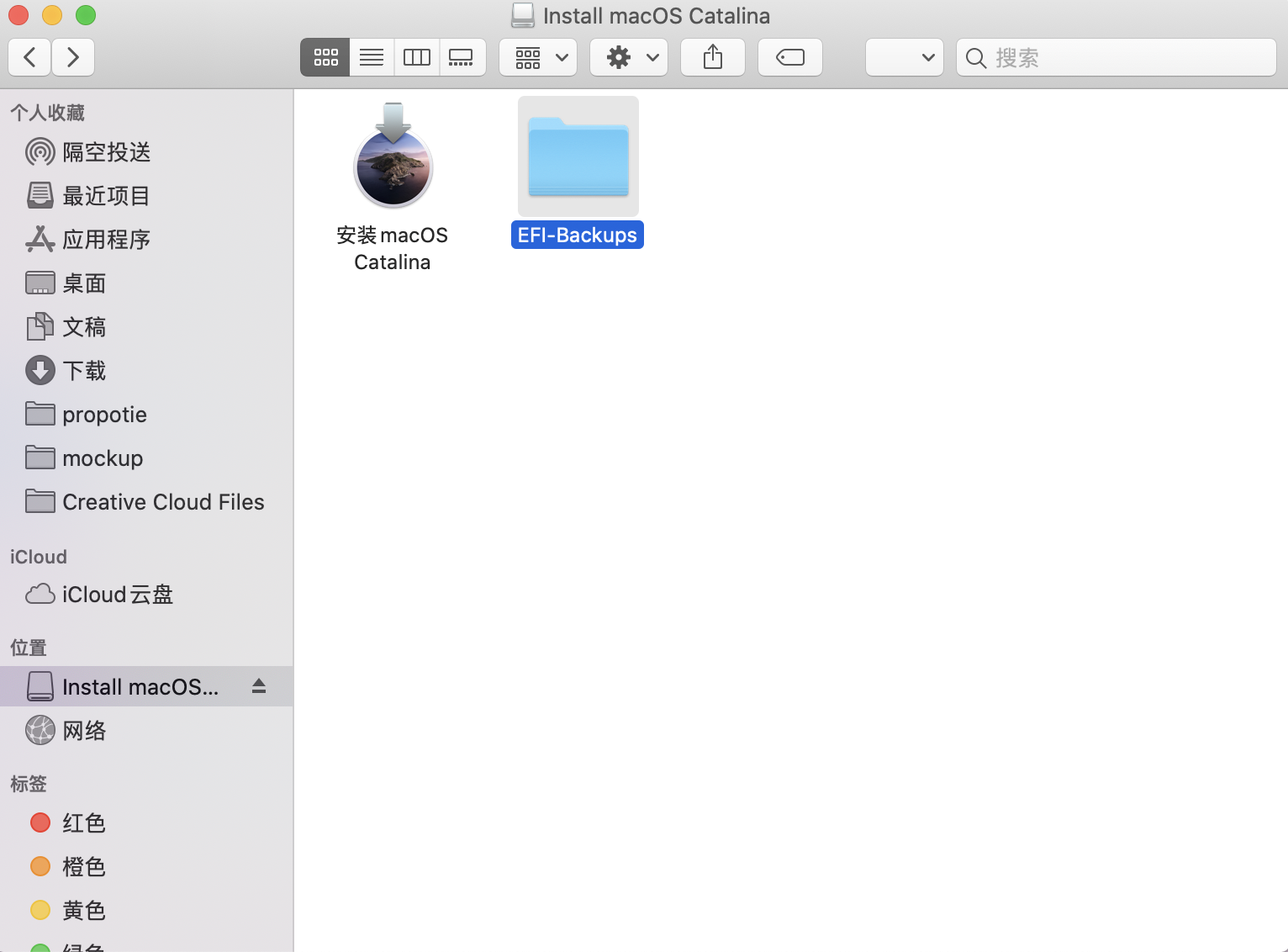Viewport: 1288px width, 952px height.
Task: Open the empty dropdown beside the search field
Action: tap(905, 57)
